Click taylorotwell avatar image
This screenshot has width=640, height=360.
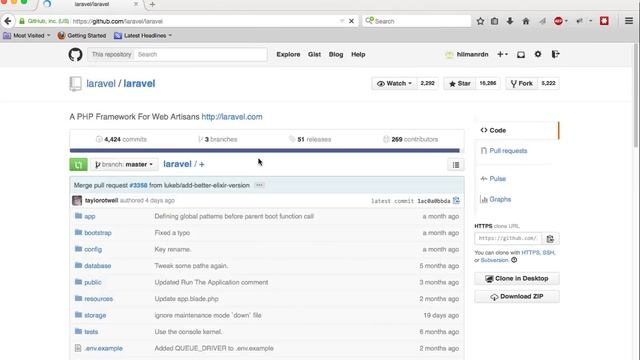click(77, 200)
